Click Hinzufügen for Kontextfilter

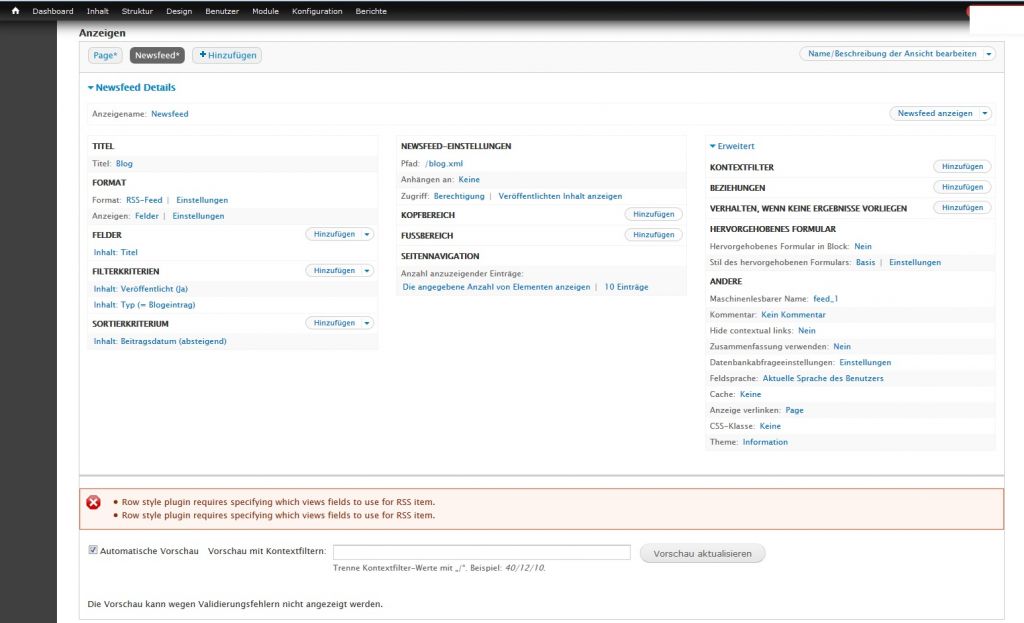[x=961, y=167]
